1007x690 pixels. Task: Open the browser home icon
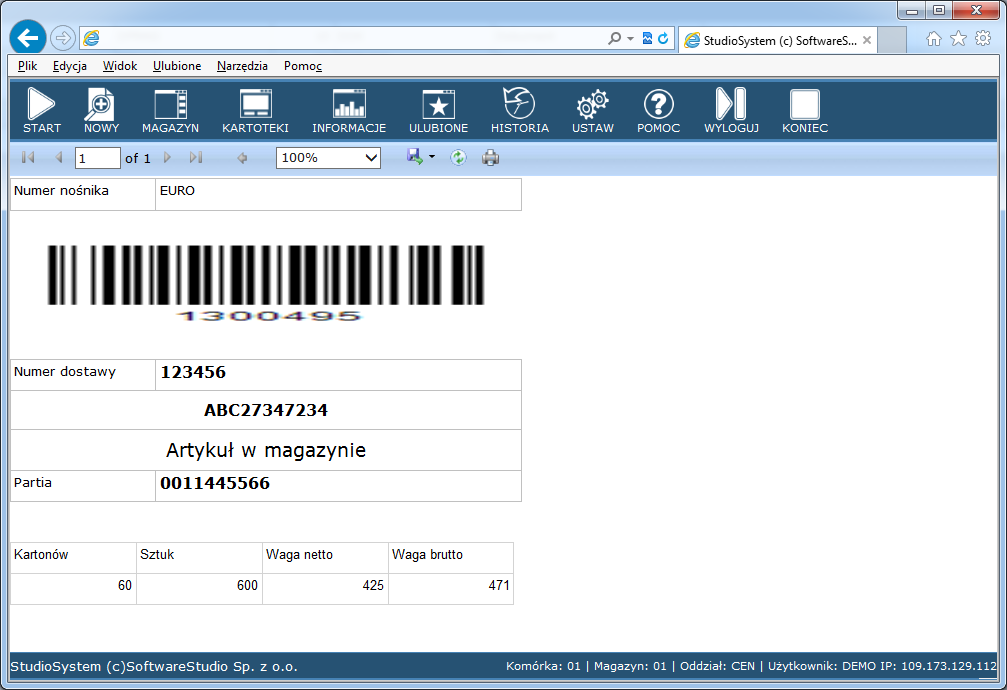coord(934,39)
